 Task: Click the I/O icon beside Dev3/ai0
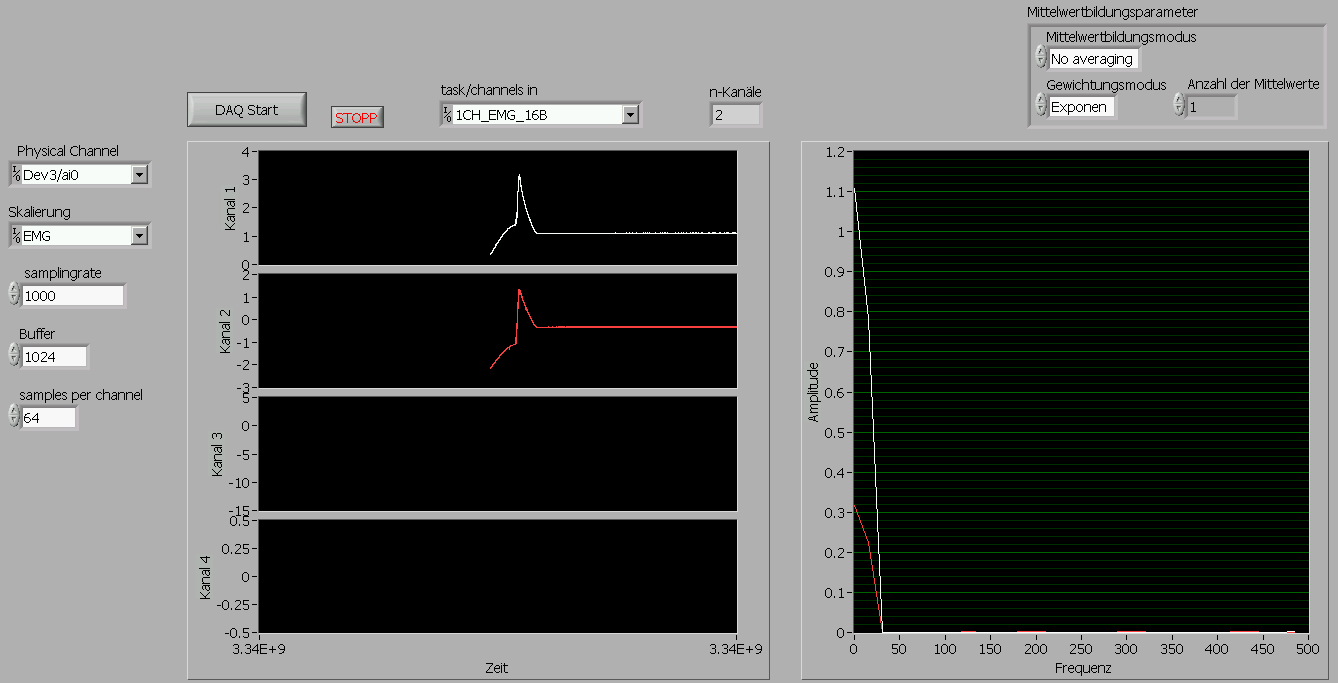coord(16,175)
